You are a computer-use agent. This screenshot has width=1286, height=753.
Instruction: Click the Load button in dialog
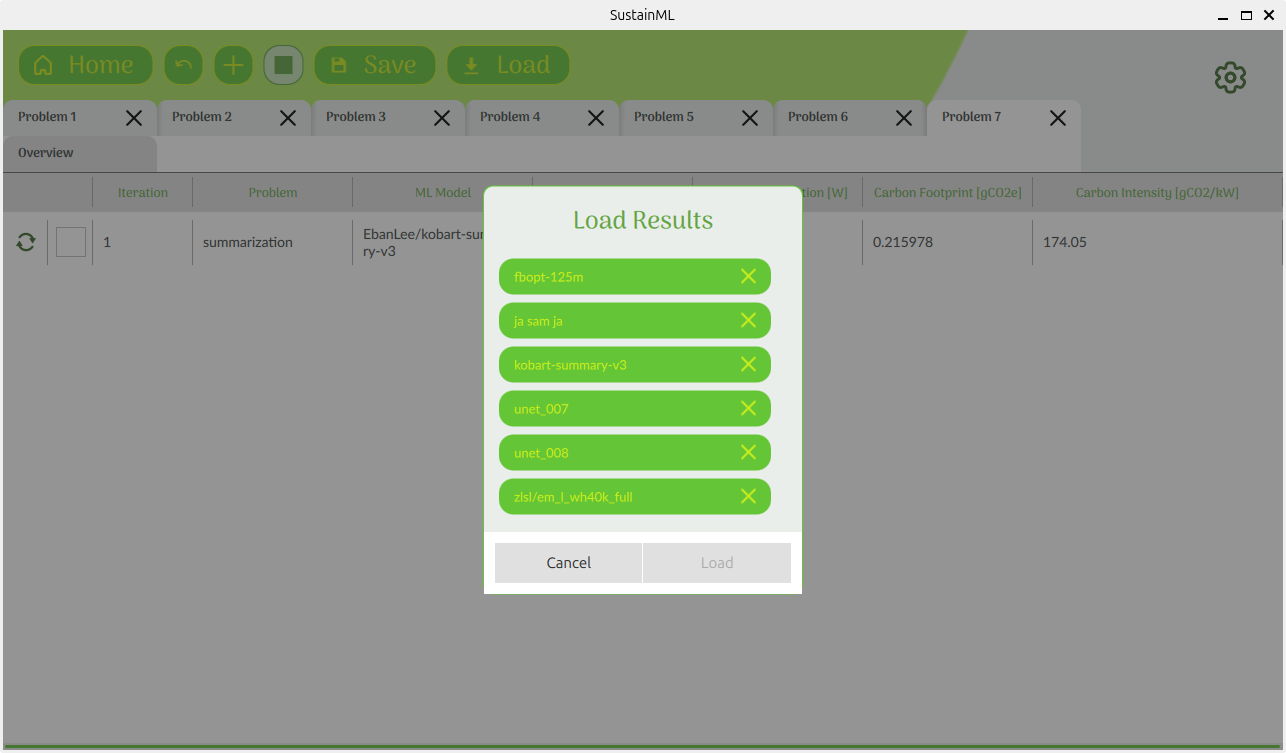click(717, 563)
